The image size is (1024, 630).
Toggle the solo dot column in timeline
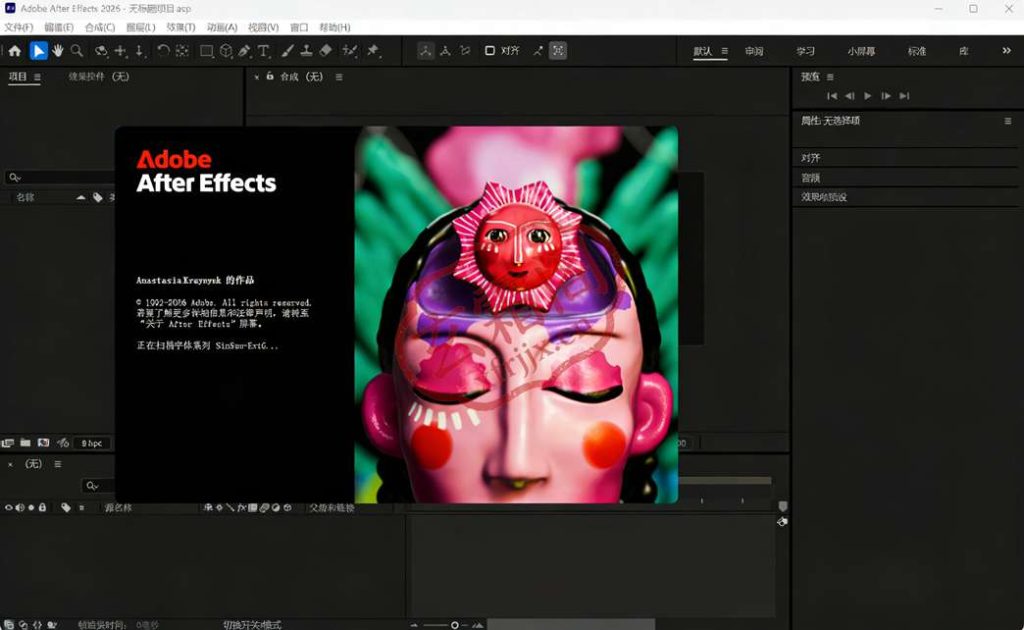coord(31,507)
